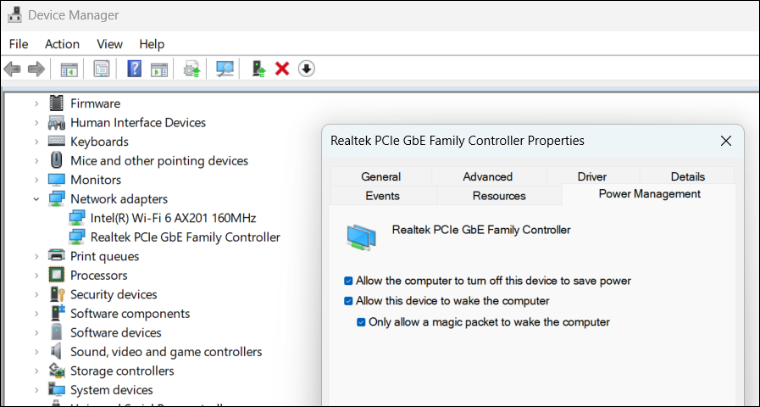
Task: Switch to the Events tab
Action: 382,196
